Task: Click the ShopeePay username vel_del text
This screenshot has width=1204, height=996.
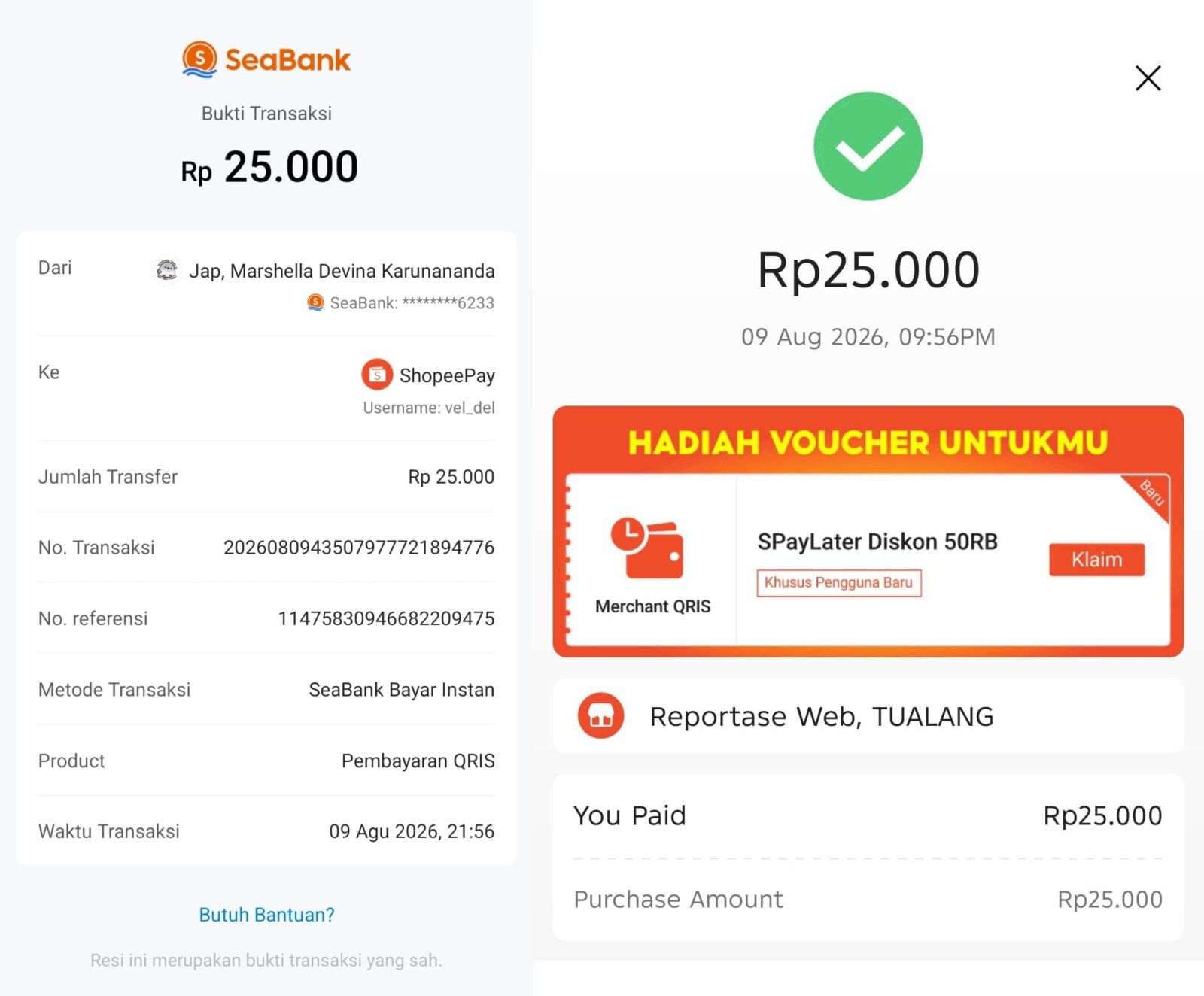Action: (x=429, y=408)
